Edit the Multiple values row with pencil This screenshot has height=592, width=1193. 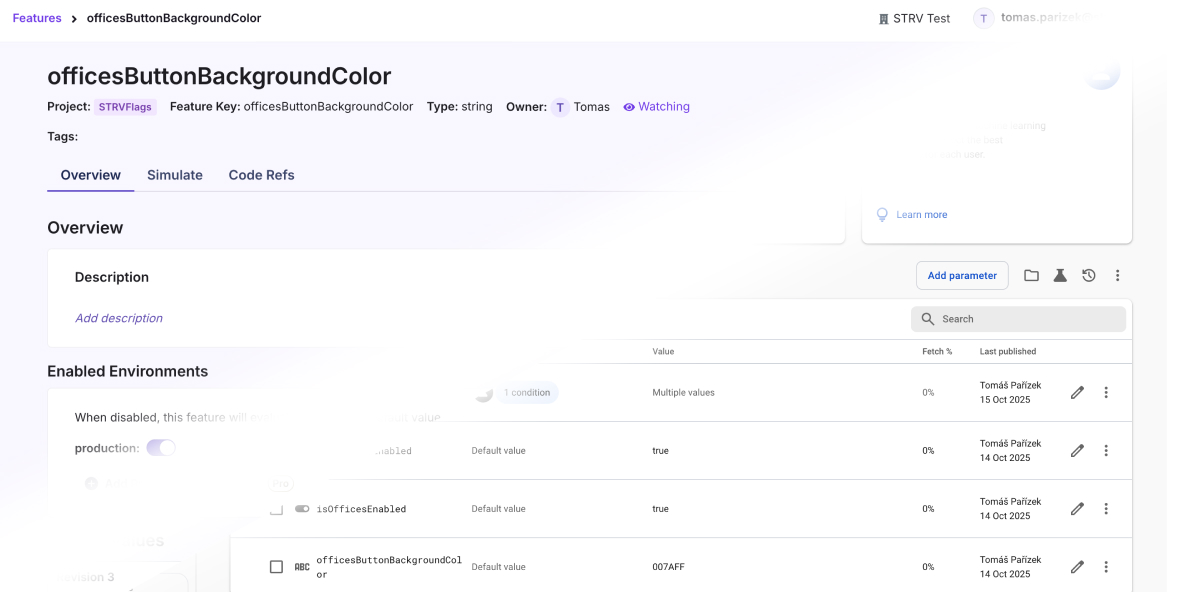[x=1077, y=393]
